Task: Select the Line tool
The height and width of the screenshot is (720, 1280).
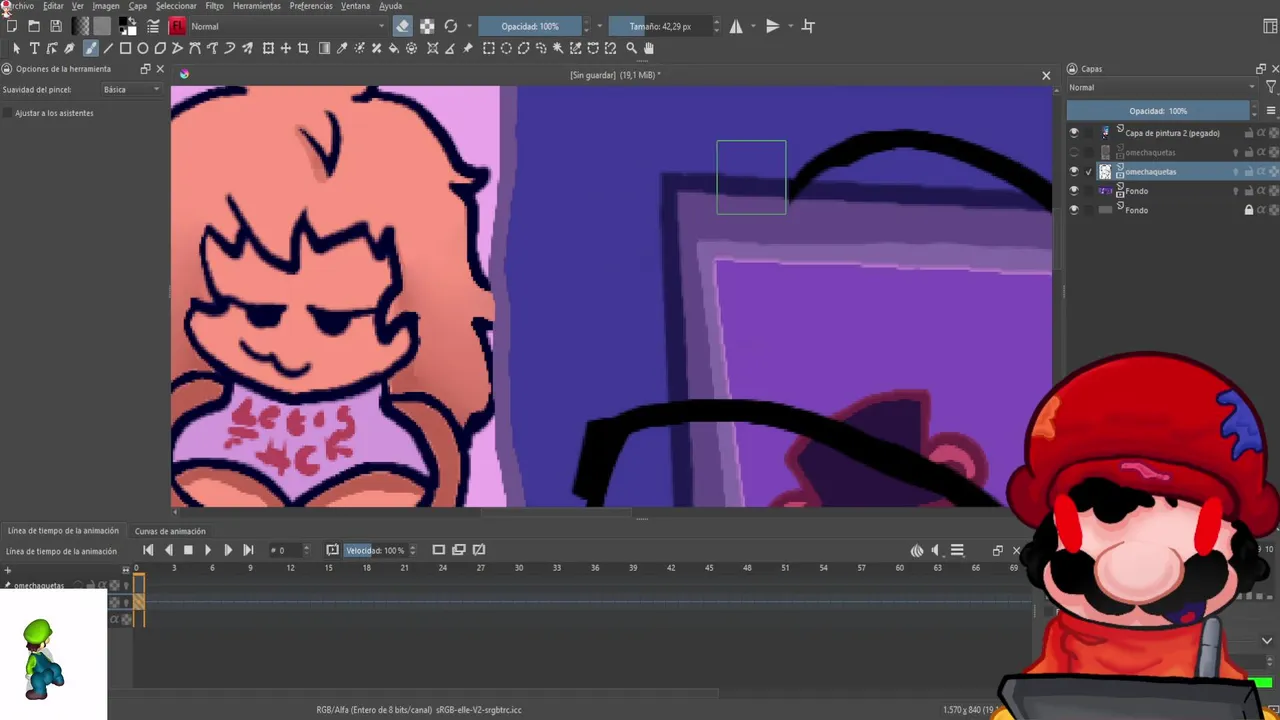Action: tap(108, 48)
